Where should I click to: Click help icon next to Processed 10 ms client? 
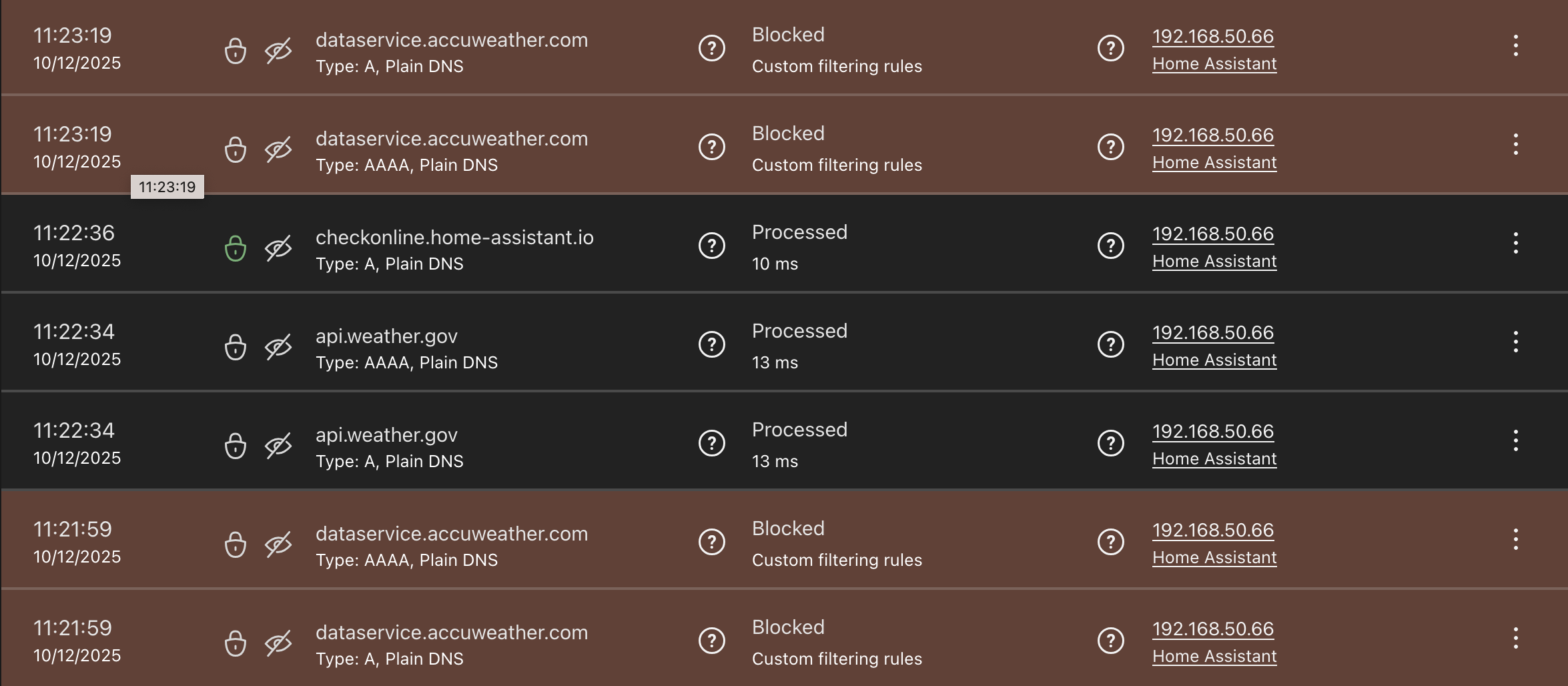pos(1110,246)
